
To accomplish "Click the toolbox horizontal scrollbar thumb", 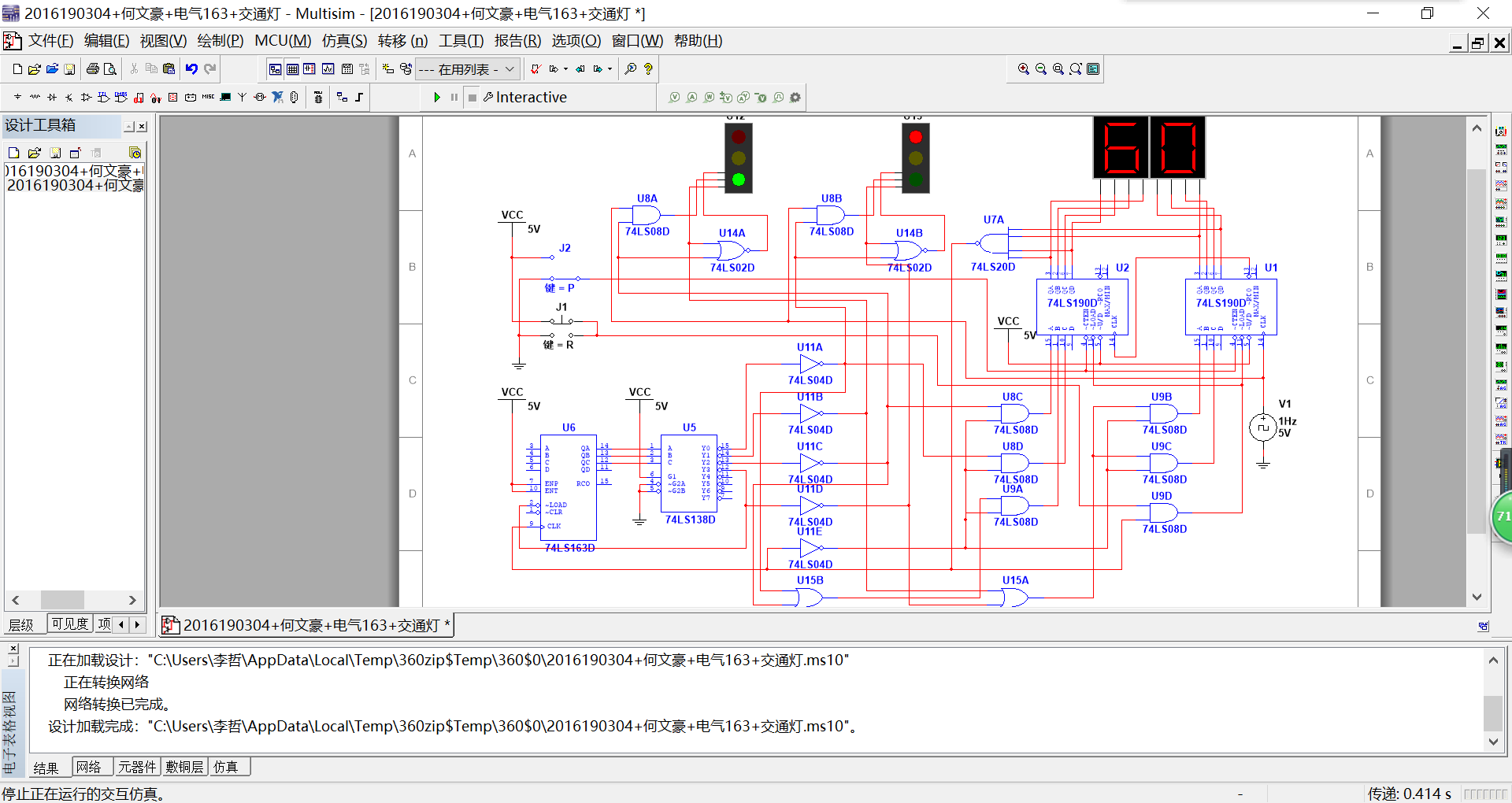I will tap(62, 600).
